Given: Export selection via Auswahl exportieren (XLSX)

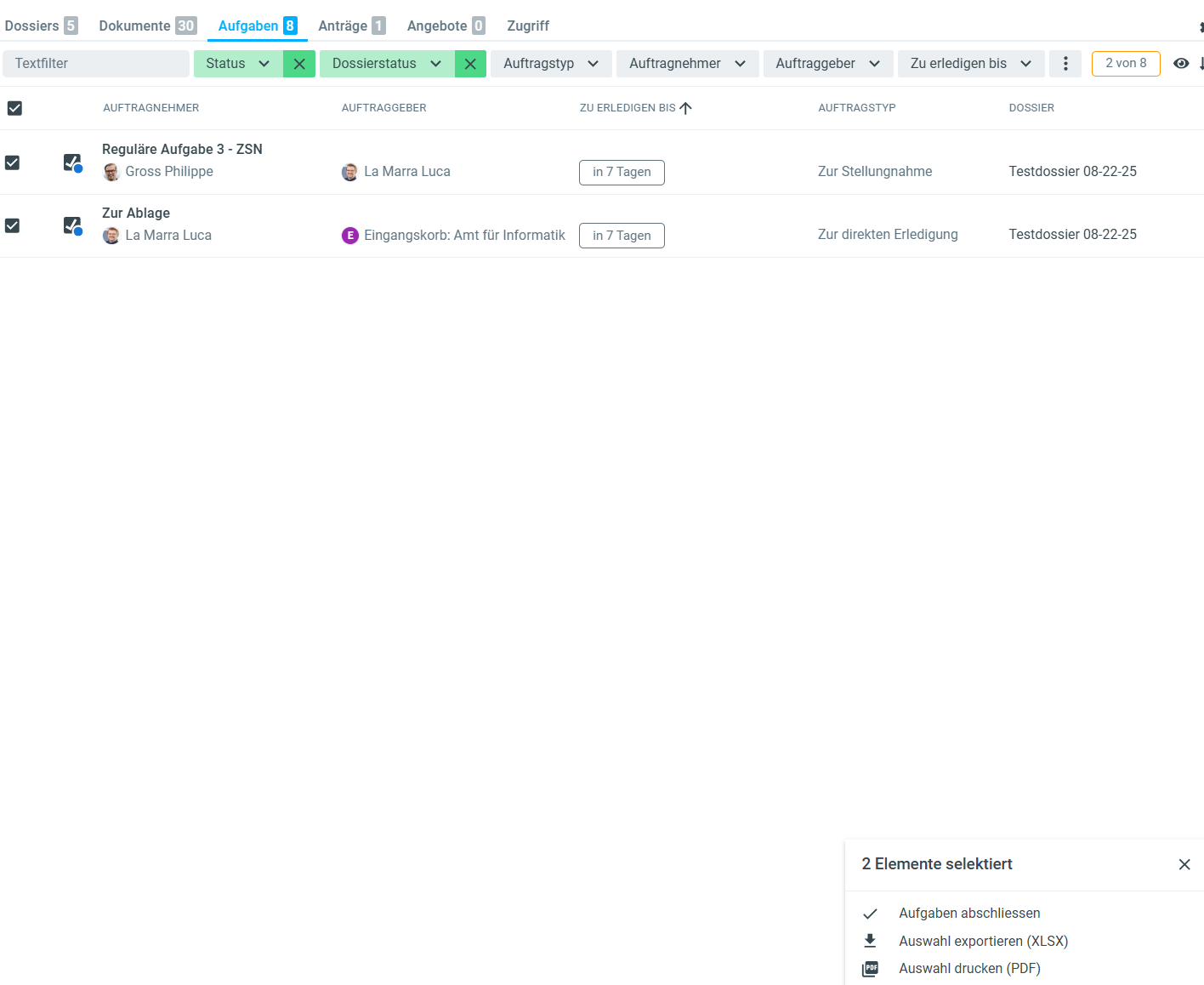Looking at the screenshot, I should 983,941.
